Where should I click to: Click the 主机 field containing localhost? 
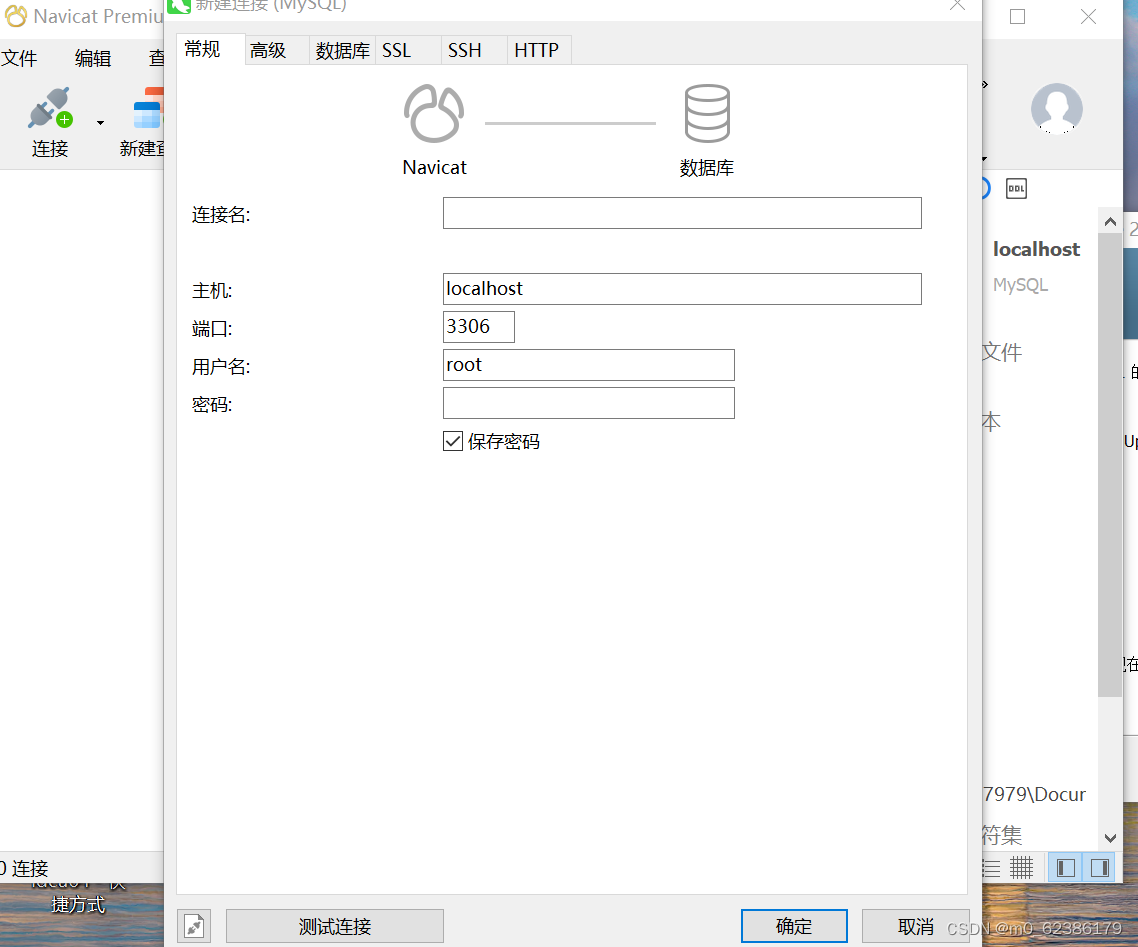point(681,289)
